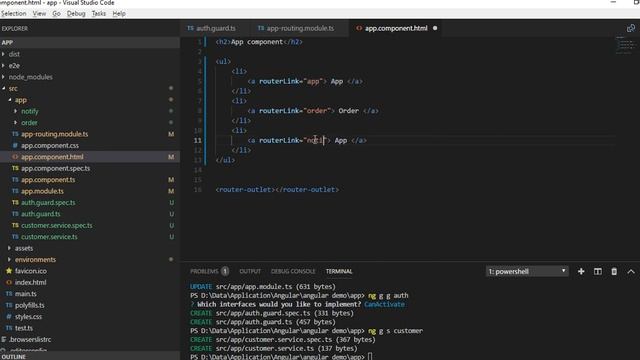
Task: Open auth.guard.ts in the explorer tree
Action: [40, 214]
